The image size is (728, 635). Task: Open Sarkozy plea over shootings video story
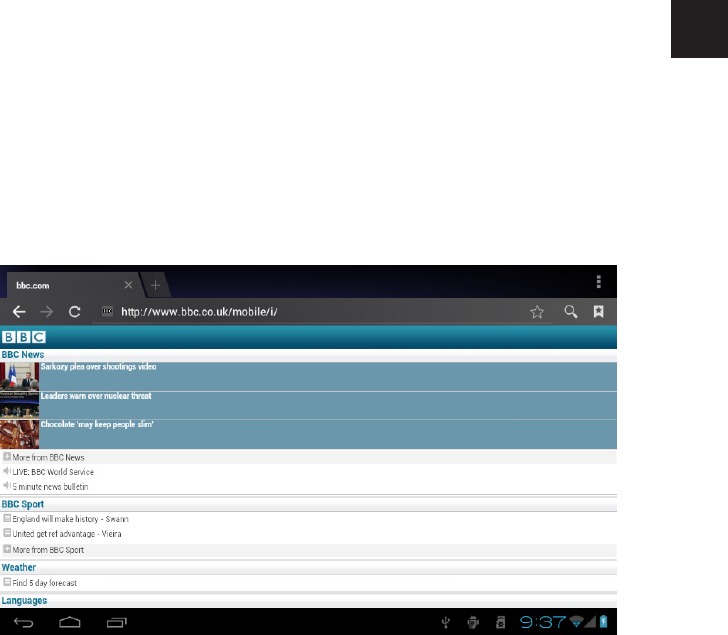click(98, 367)
